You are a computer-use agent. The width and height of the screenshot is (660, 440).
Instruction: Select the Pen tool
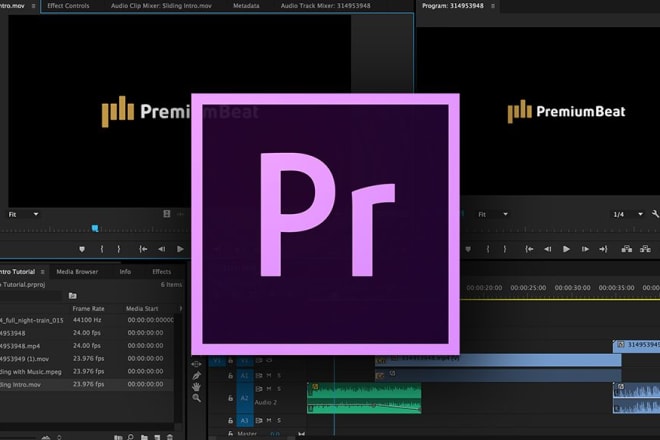(x=197, y=375)
